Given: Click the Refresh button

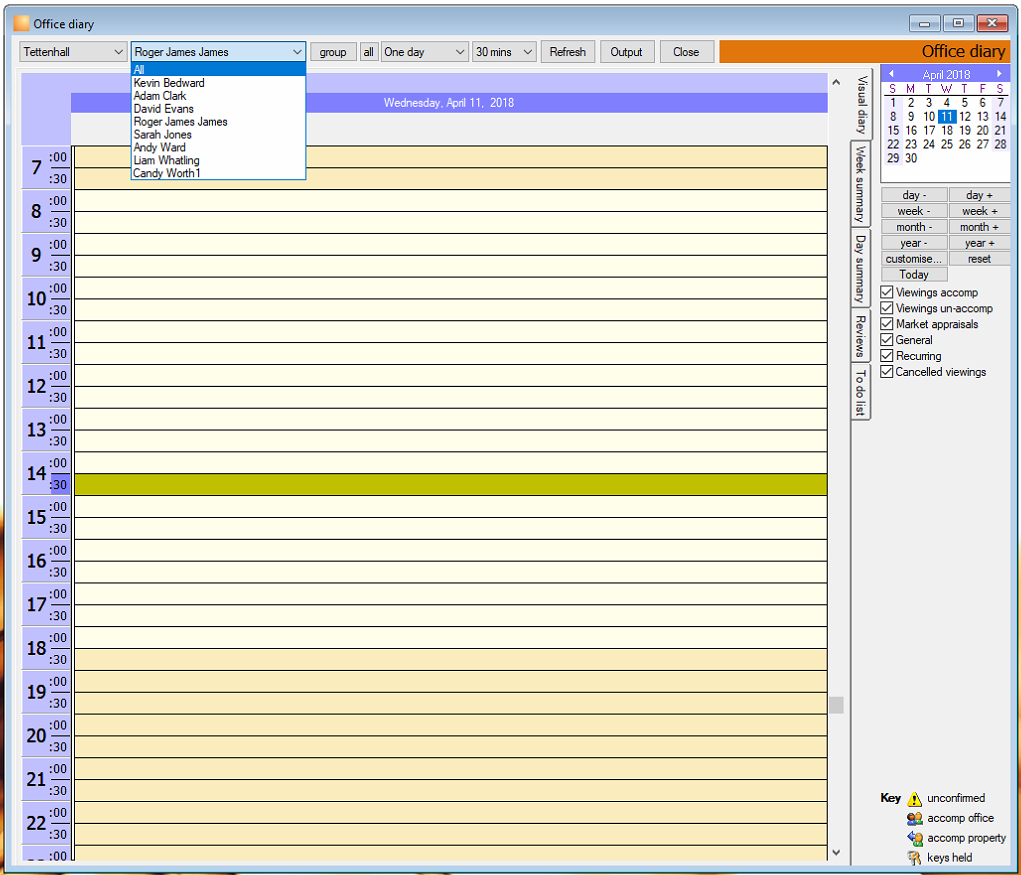Looking at the screenshot, I should (x=567, y=52).
